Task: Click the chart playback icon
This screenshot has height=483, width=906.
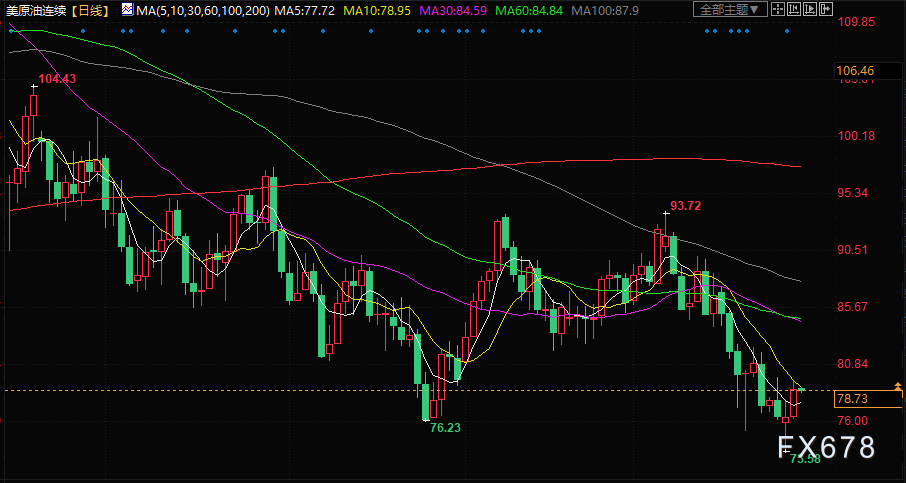Action: 810,9
